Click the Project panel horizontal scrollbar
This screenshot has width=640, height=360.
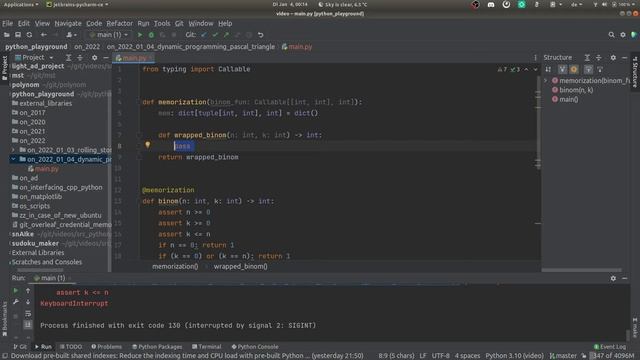(x=40, y=270)
